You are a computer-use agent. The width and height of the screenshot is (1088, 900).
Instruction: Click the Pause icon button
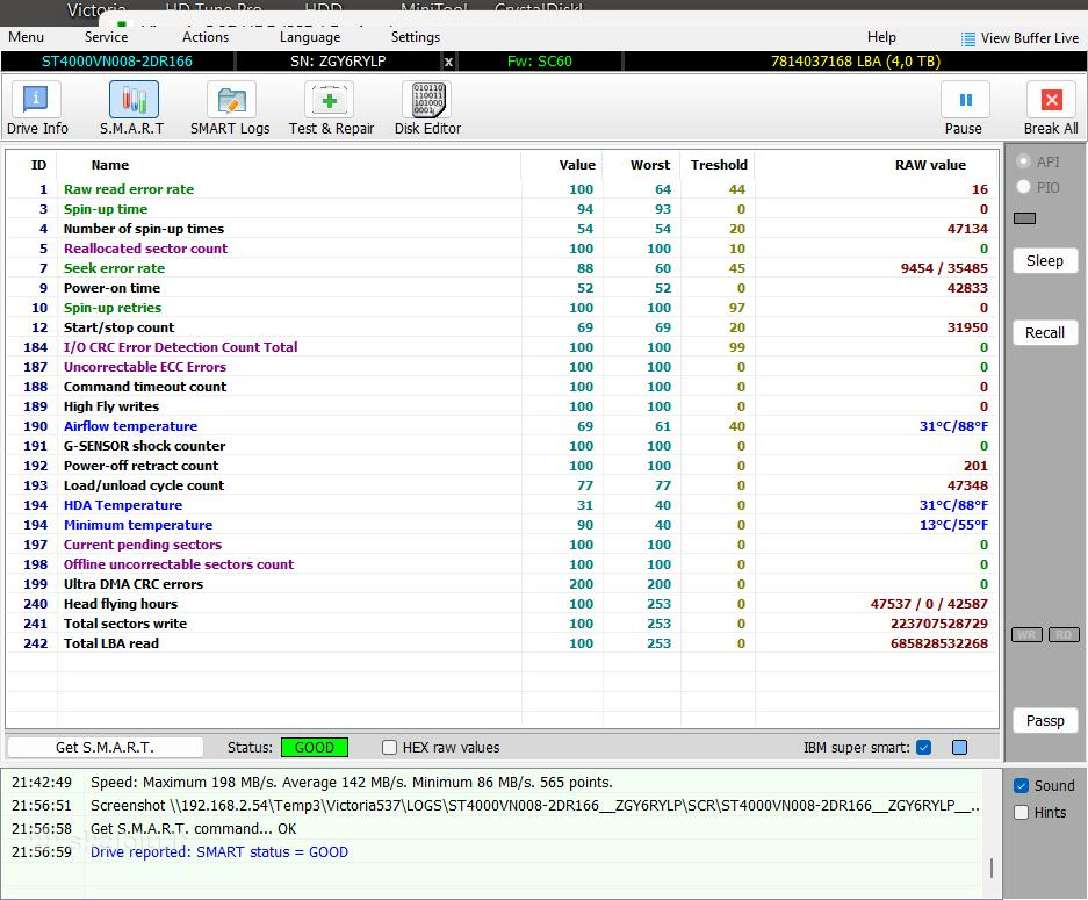pyautogui.click(x=965, y=100)
